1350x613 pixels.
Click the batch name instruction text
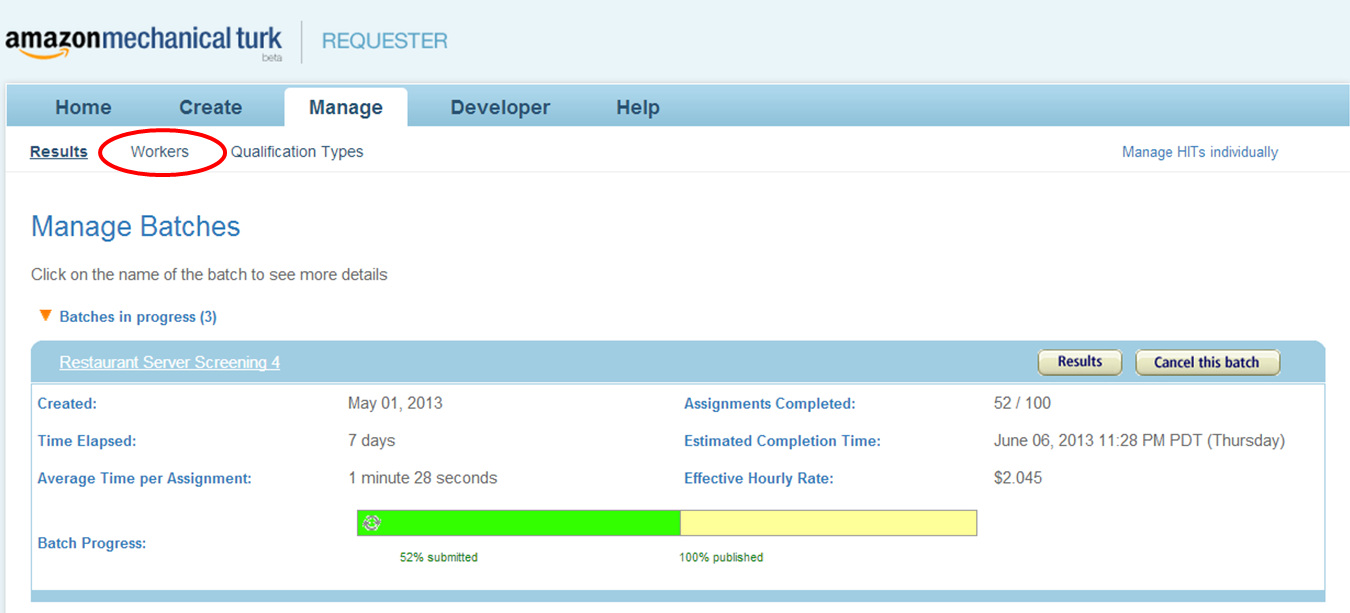point(209,274)
